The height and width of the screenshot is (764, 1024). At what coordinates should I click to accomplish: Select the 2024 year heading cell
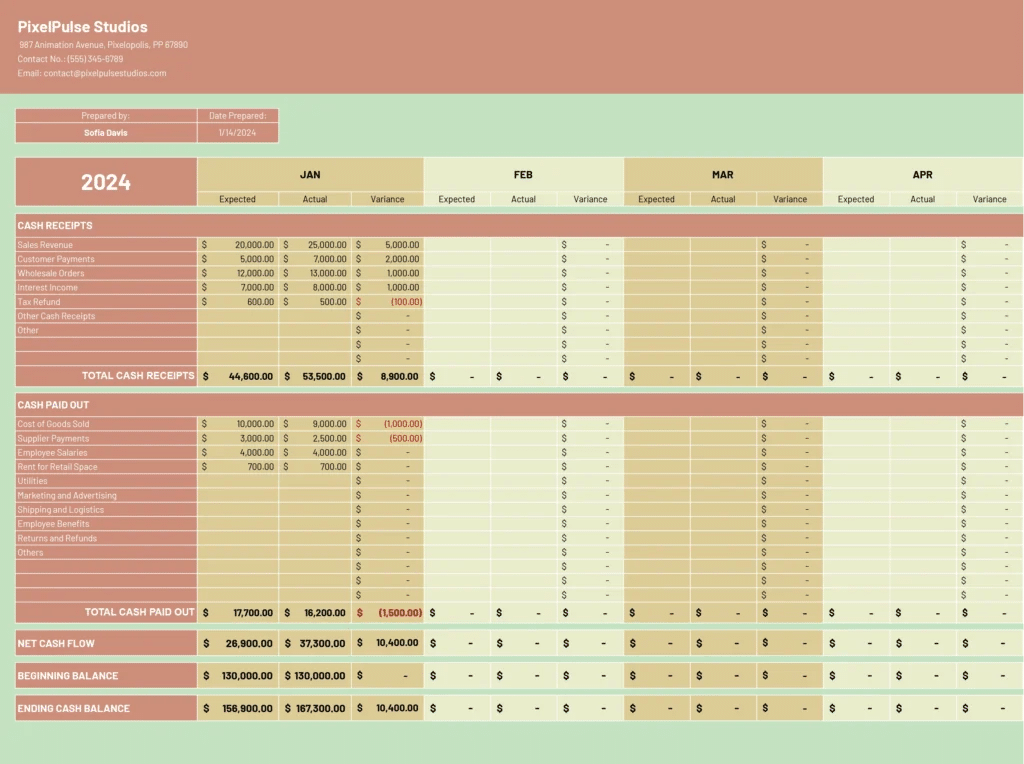[106, 182]
